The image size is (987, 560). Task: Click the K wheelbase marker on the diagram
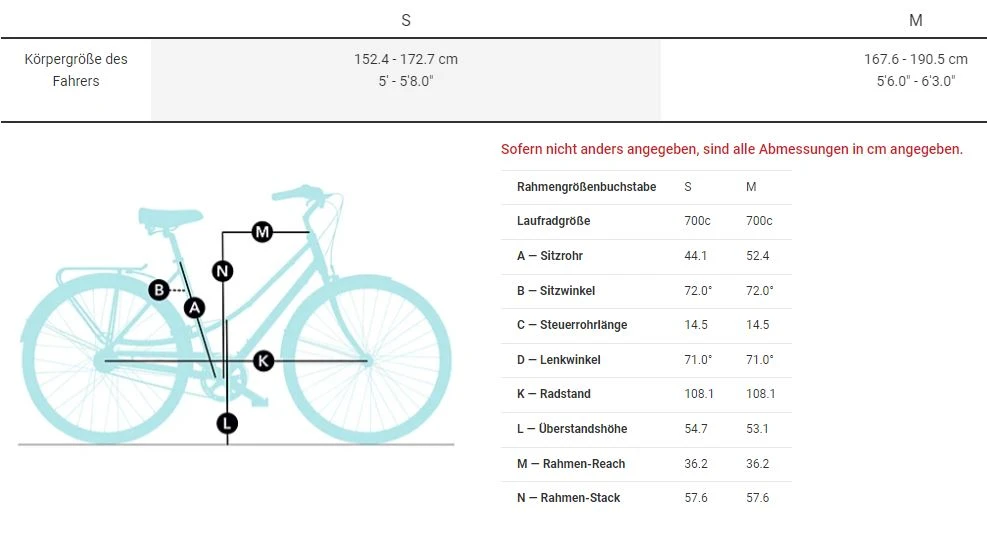point(263,360)
